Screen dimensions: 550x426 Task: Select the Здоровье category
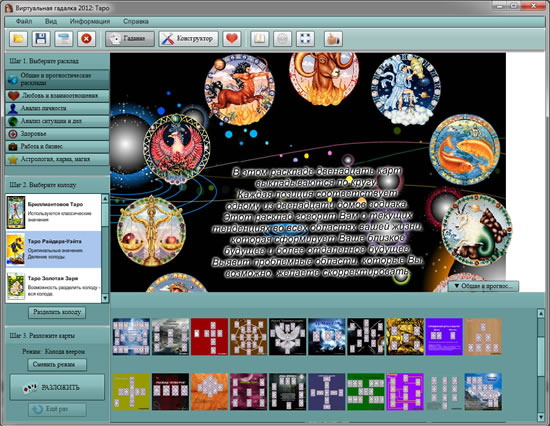[x=58, y=134]
